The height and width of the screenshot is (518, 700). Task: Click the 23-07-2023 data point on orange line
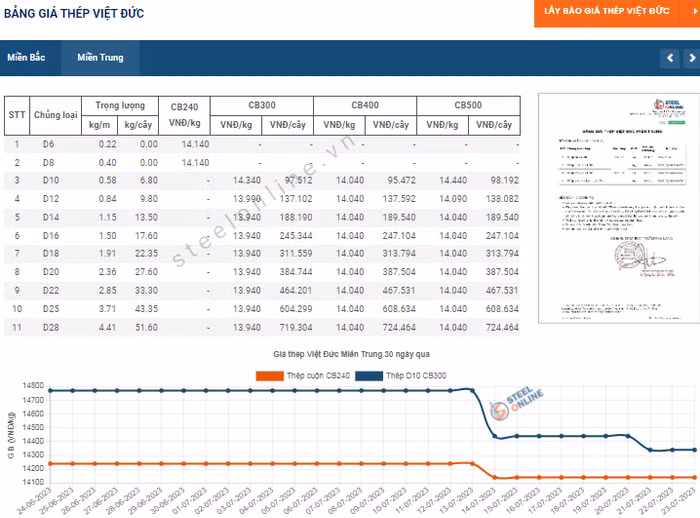695,478
